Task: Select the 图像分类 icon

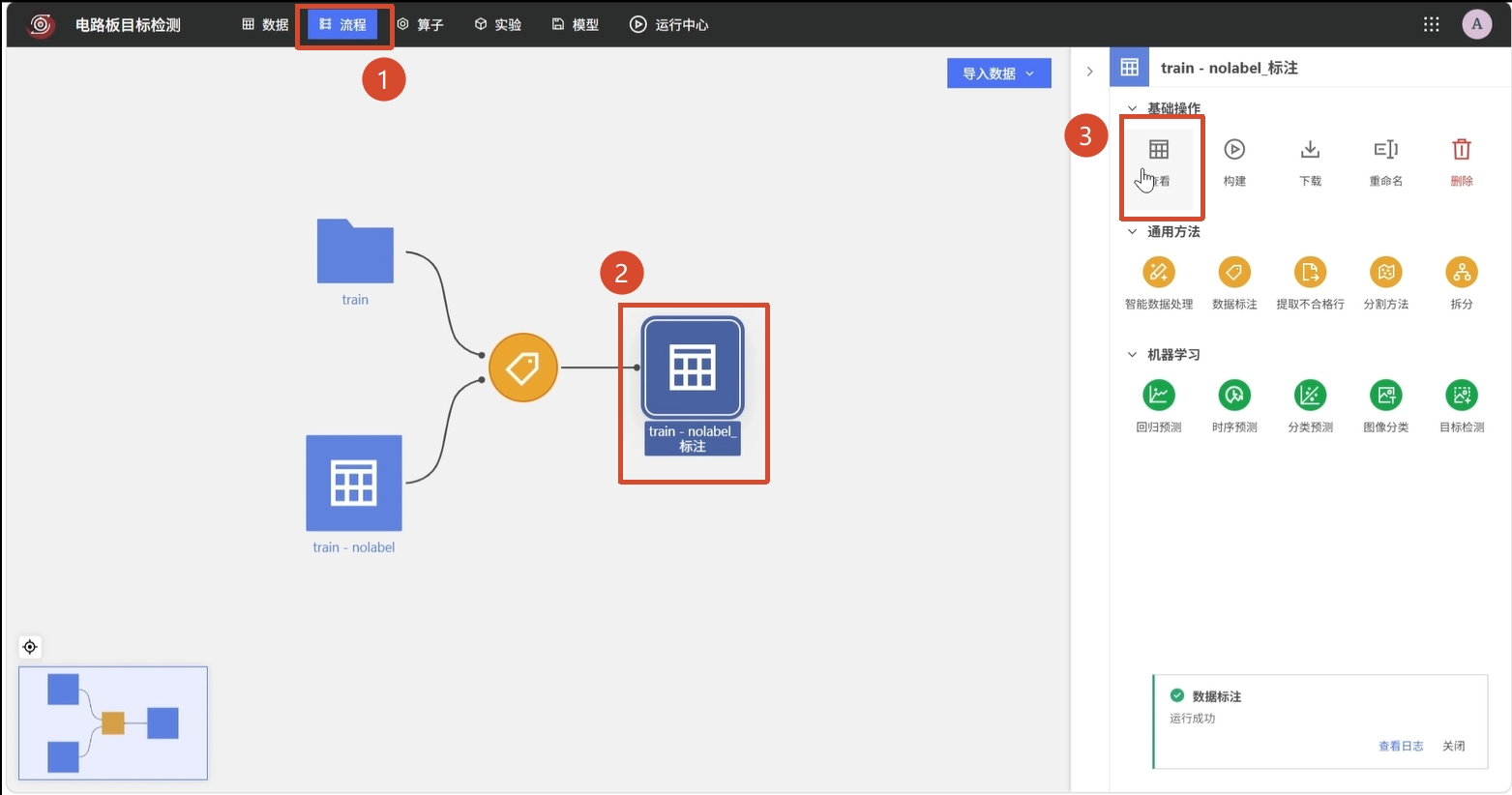Action: tap(1386, 396)
